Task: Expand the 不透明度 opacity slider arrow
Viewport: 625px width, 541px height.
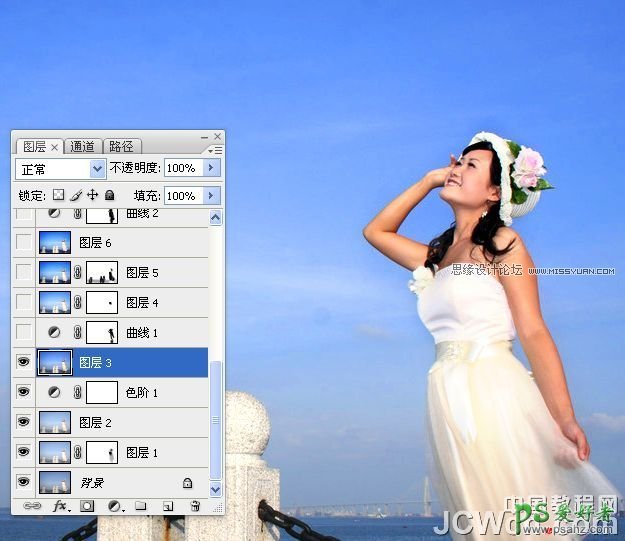Action: (211, 168)
